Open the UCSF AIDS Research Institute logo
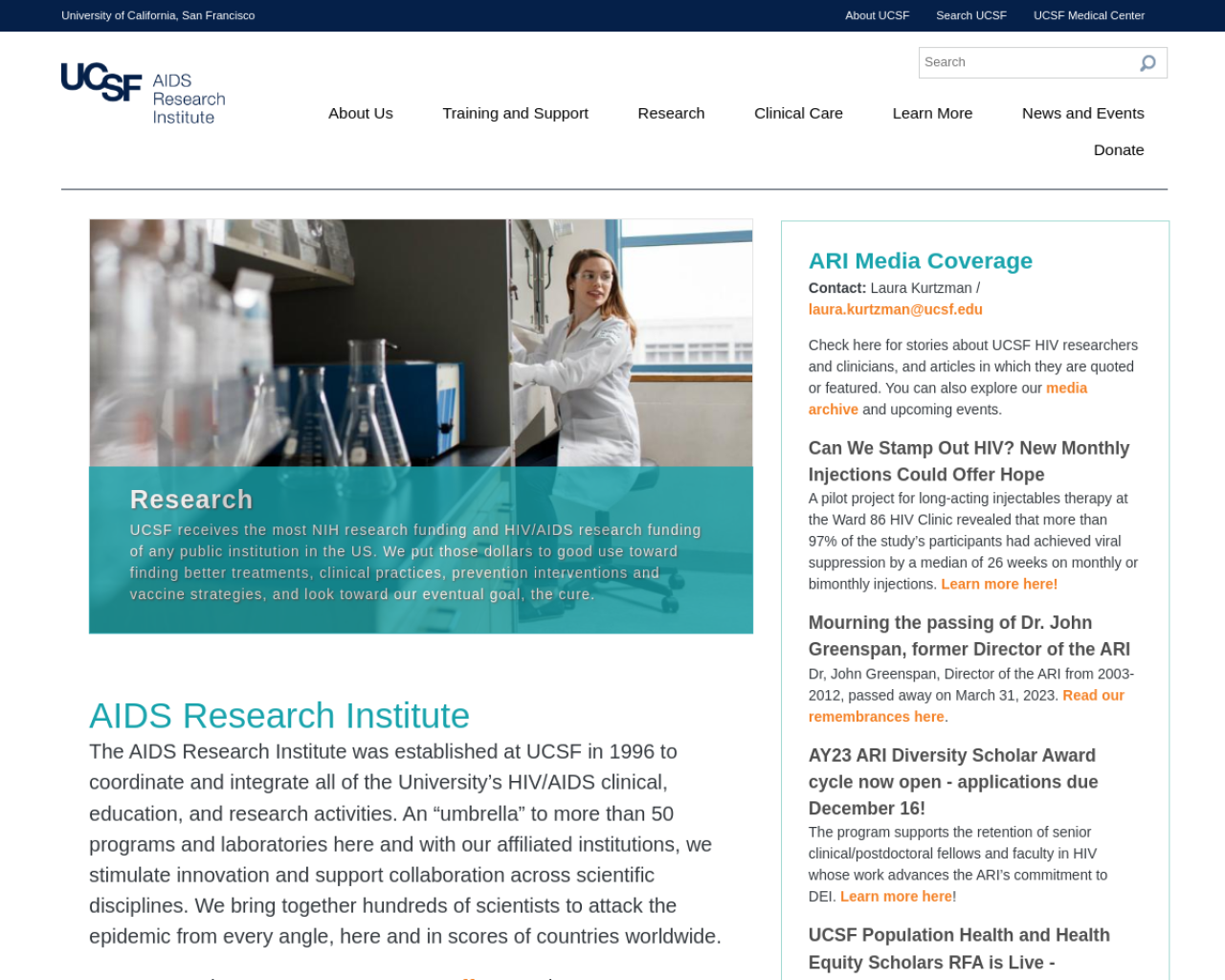1225x980 pixels. [x=144, y=95]
